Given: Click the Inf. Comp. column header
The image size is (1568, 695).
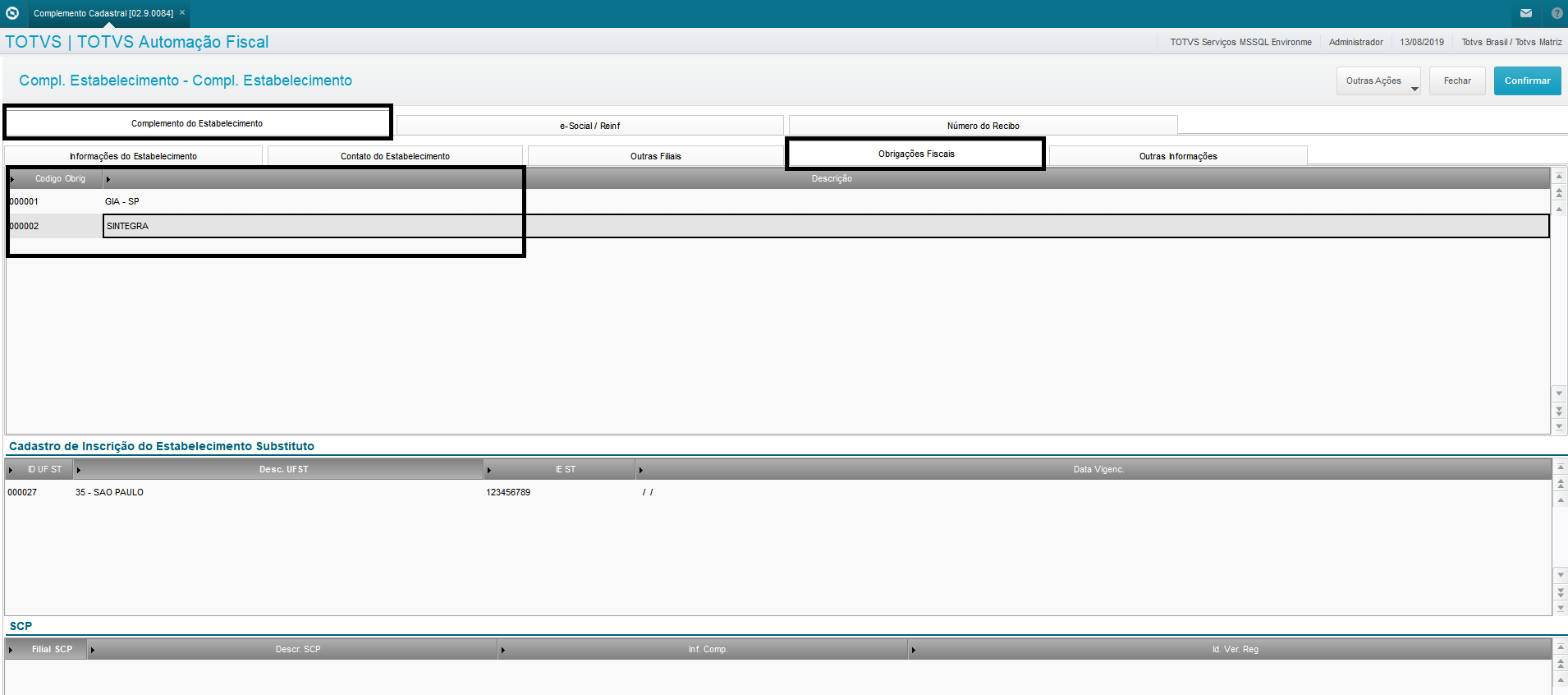Looking at the screenshot, I should coord(703,649).
